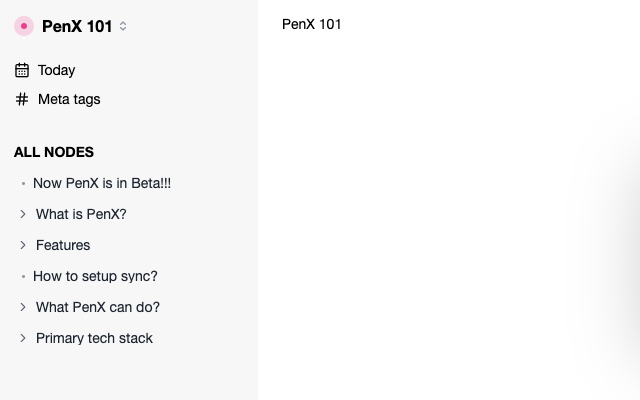Open the PenX 101 space switcher chevron
640x400 pixels.
(x=123, y=27)
